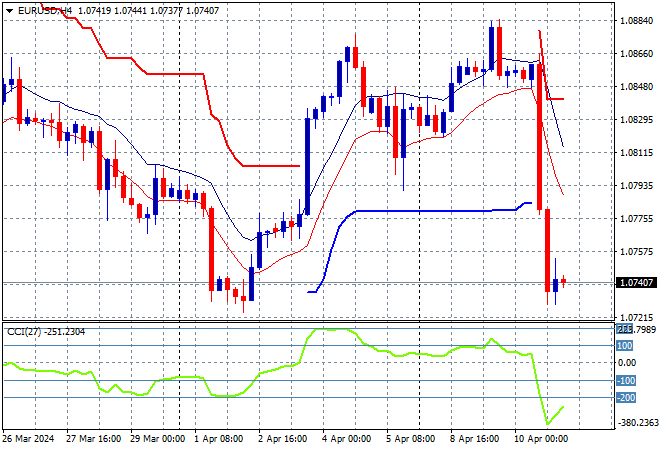Screen dimensions: 660x450
Task: Click the -100 CCI level label
Action: pyautogui.click(x=626, y=381)
